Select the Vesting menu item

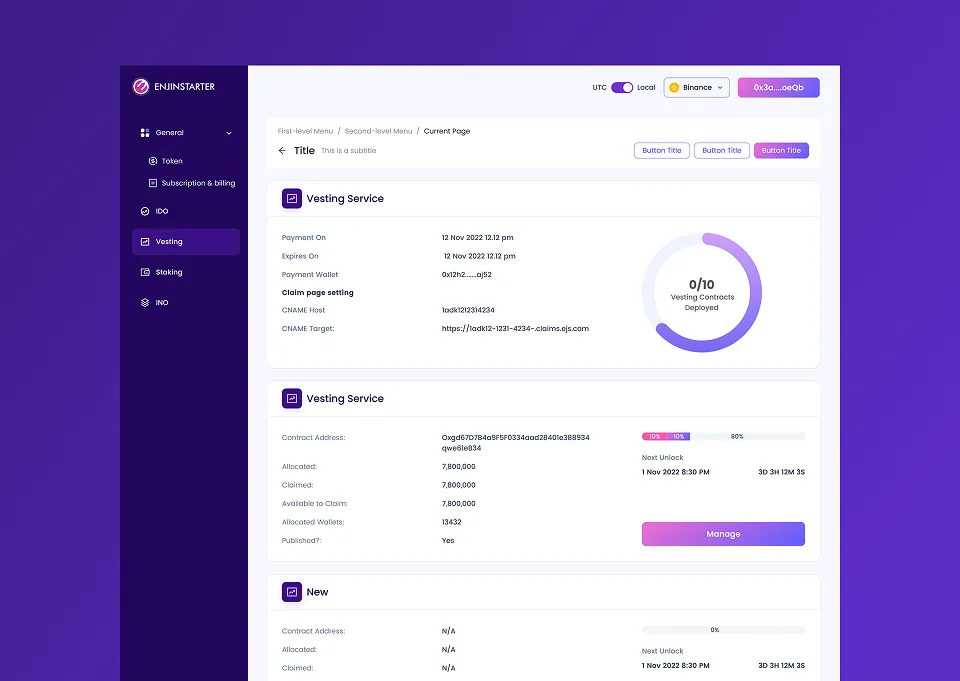tap(186, 242)
